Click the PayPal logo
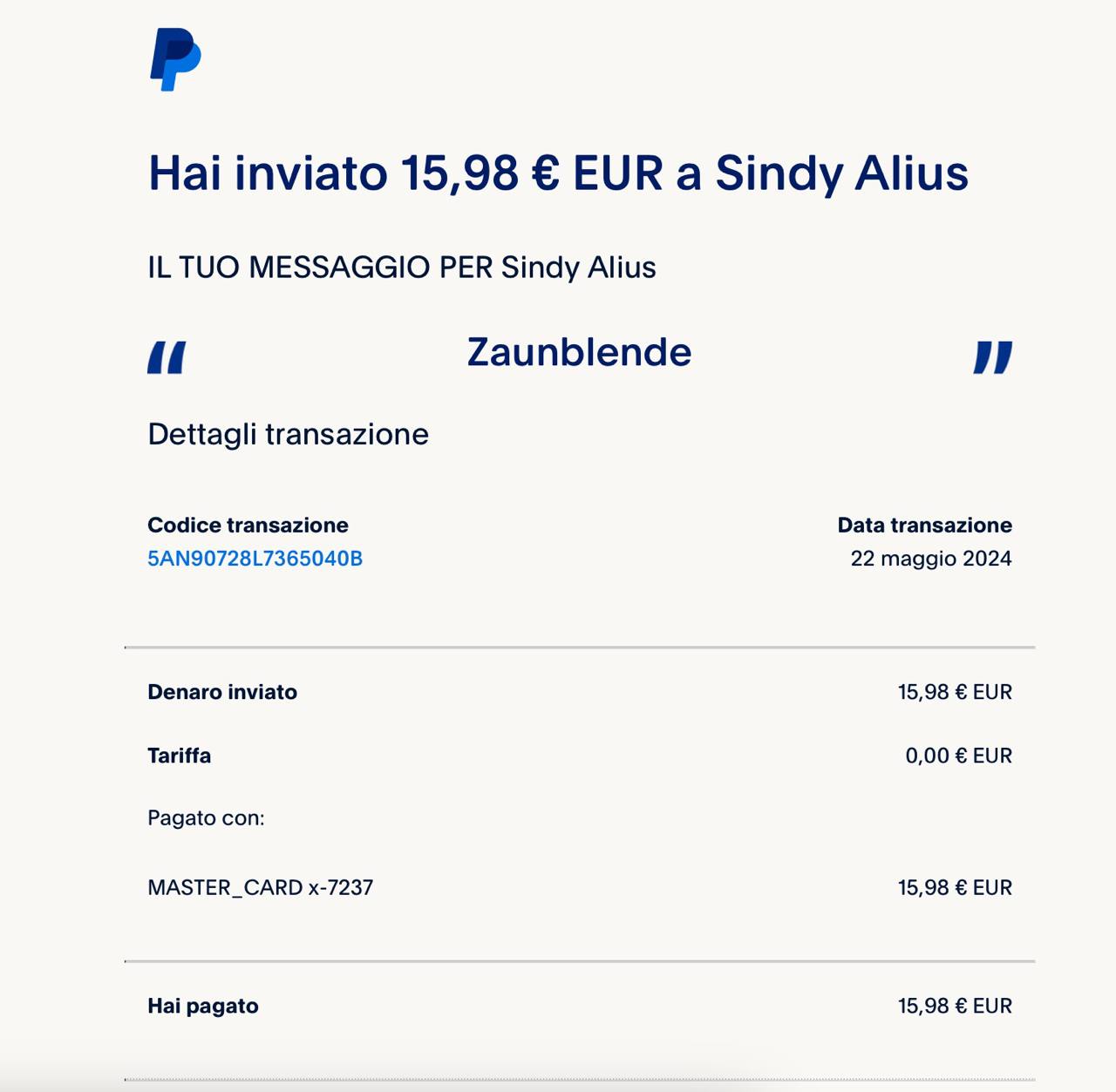The image size is (1116, 1092). click(175, 59)
